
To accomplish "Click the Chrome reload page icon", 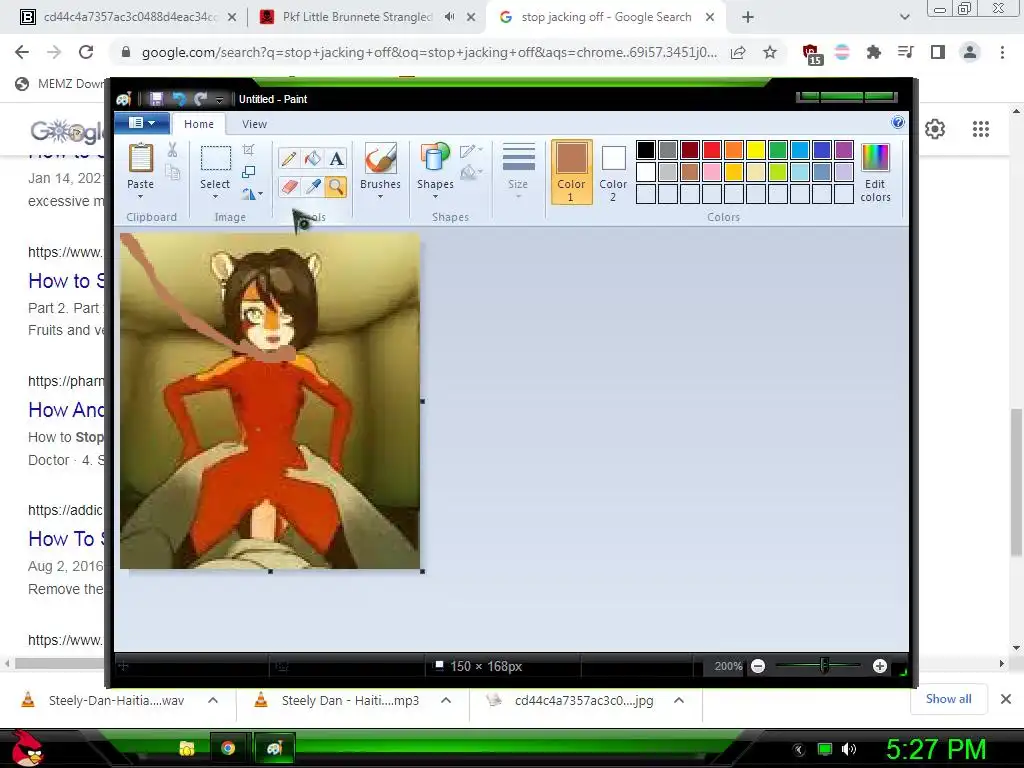I will pos(86,52).
